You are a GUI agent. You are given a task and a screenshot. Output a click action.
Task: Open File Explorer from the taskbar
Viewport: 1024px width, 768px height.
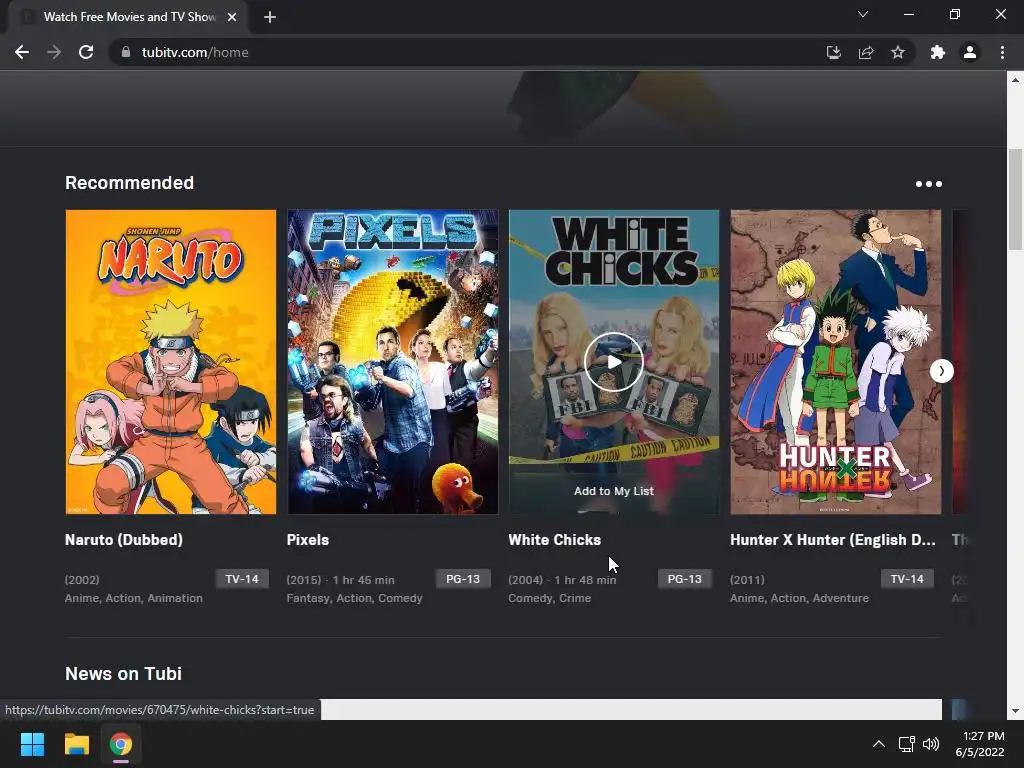pos(76,744)
